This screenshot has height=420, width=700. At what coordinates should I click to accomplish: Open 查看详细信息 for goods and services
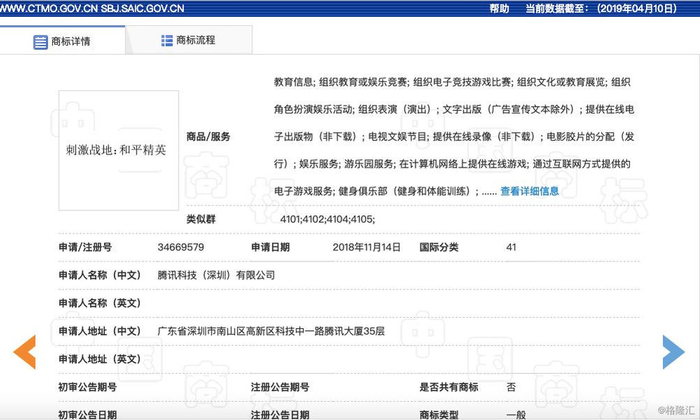(529, 191)
